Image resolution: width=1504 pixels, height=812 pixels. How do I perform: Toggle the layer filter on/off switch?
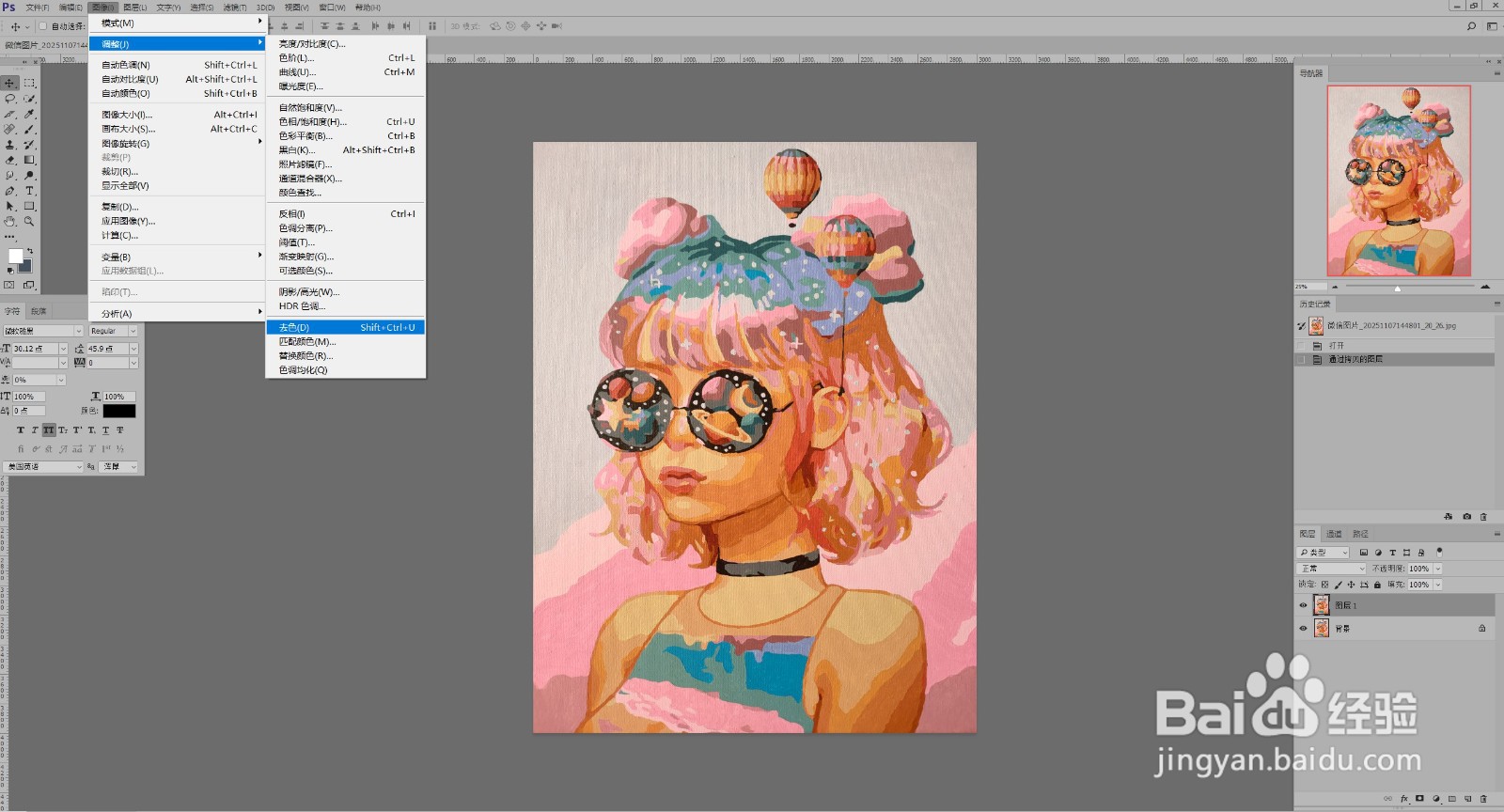tap(1439, 553)
